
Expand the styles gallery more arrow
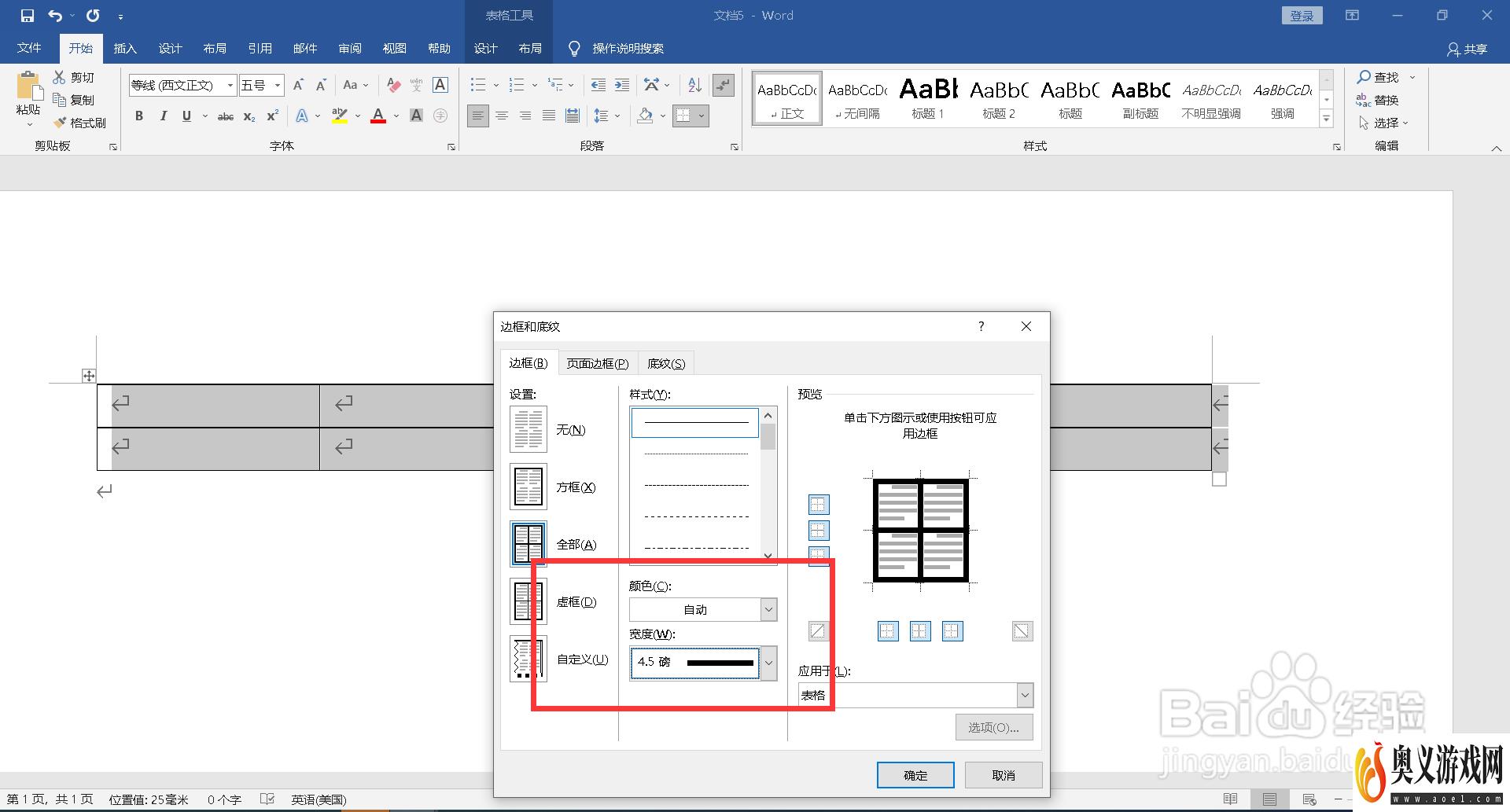(1327, 119)
